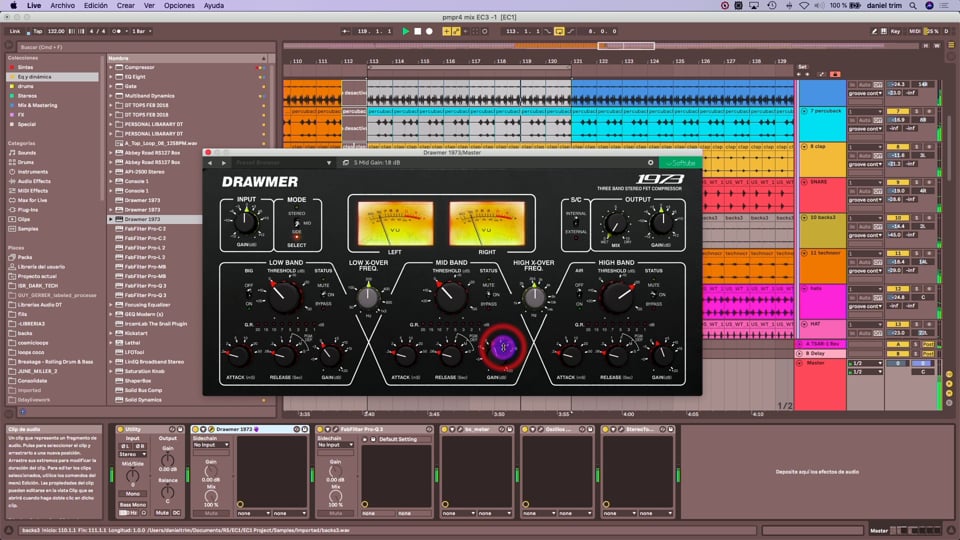Toggle the yellow arrangement loop switch
This screenshot has height=540, width=960.
point(559,31)
